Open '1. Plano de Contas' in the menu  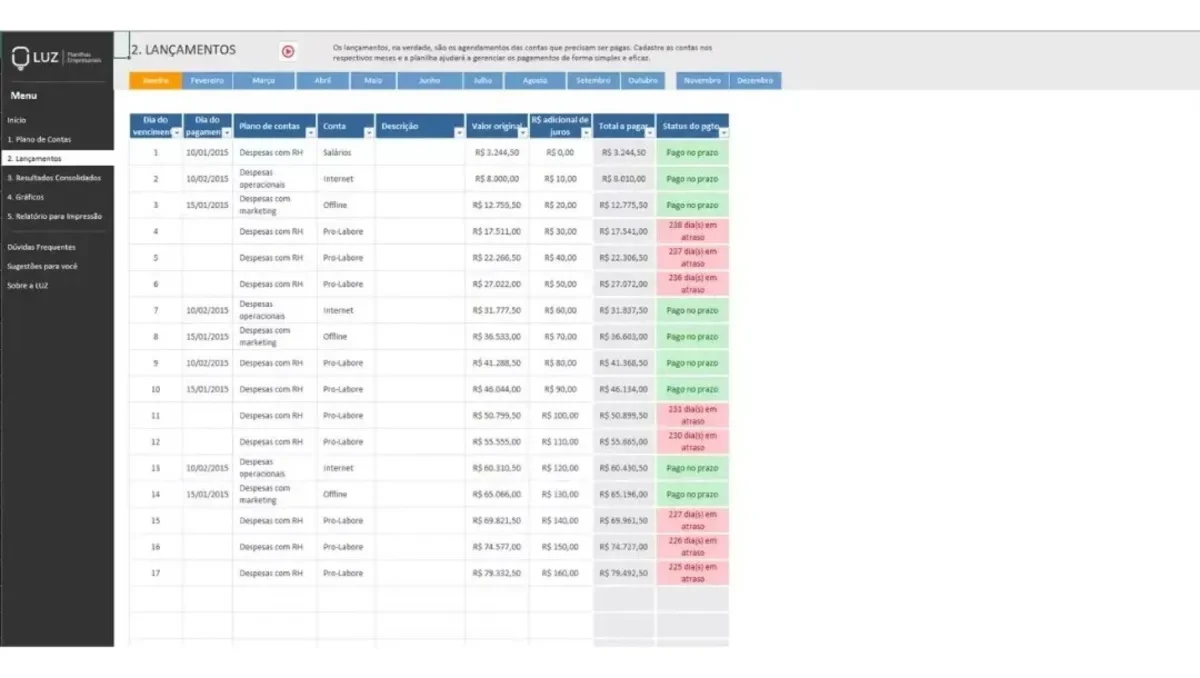[38, 139]
